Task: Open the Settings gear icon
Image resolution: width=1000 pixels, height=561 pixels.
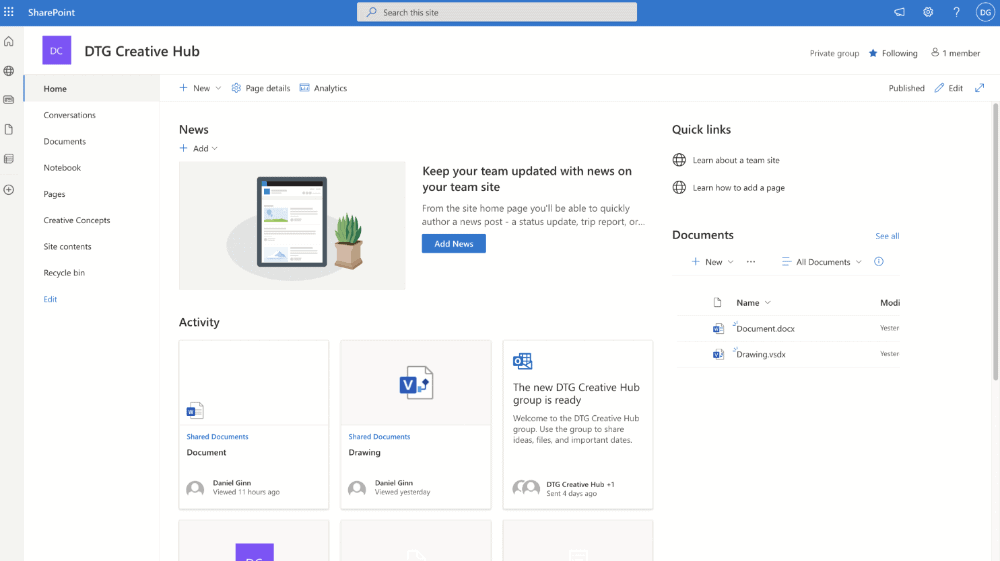Action: pos(928,12)
